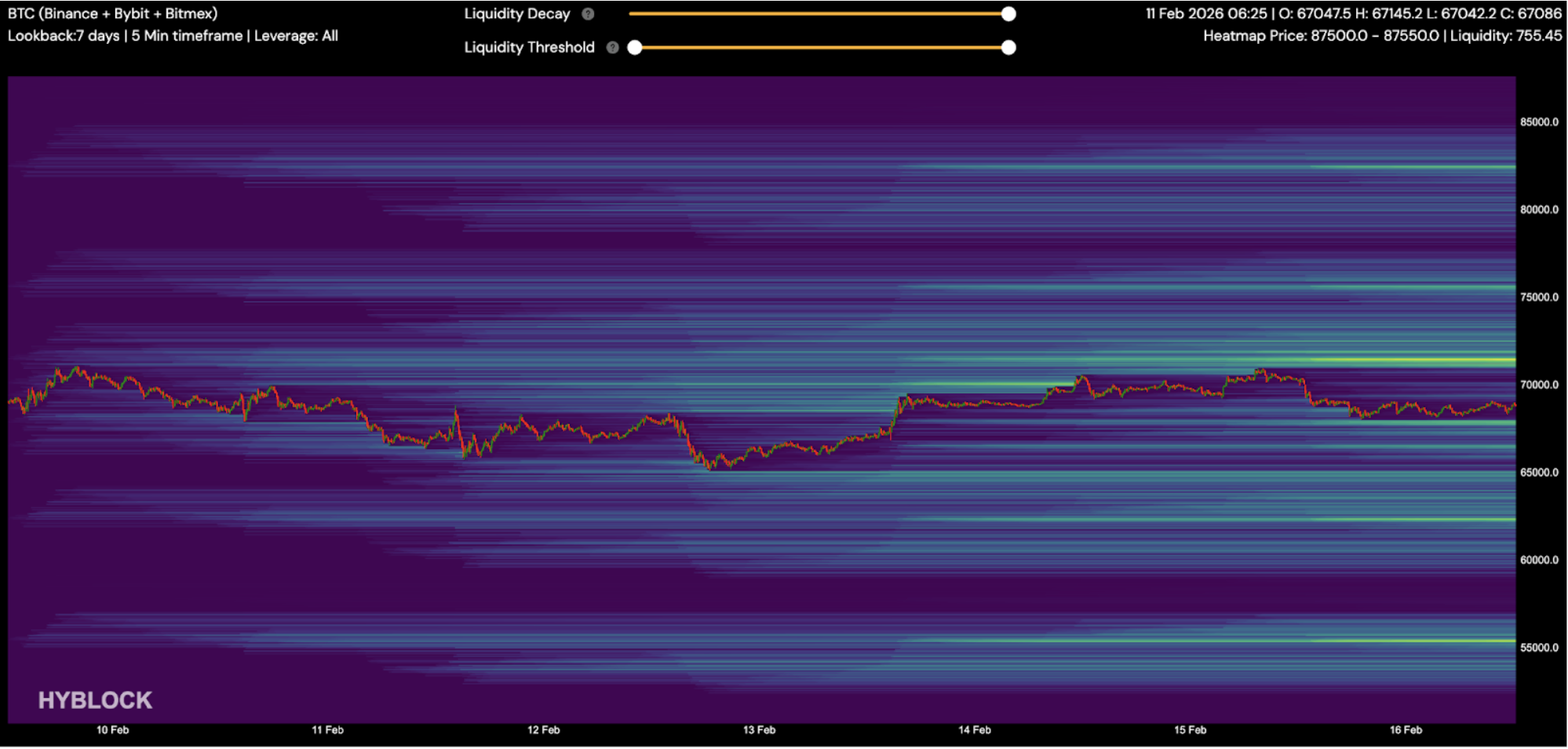Click the OHLC readout for 11 Feb 2026

tap(1353, 13)
